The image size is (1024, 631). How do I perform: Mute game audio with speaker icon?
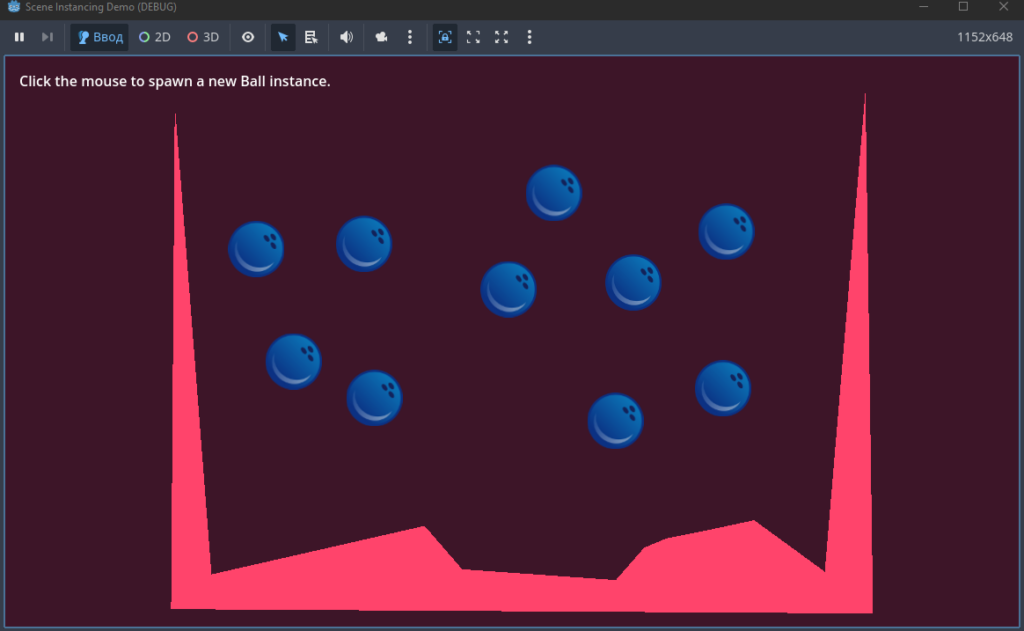346,37
